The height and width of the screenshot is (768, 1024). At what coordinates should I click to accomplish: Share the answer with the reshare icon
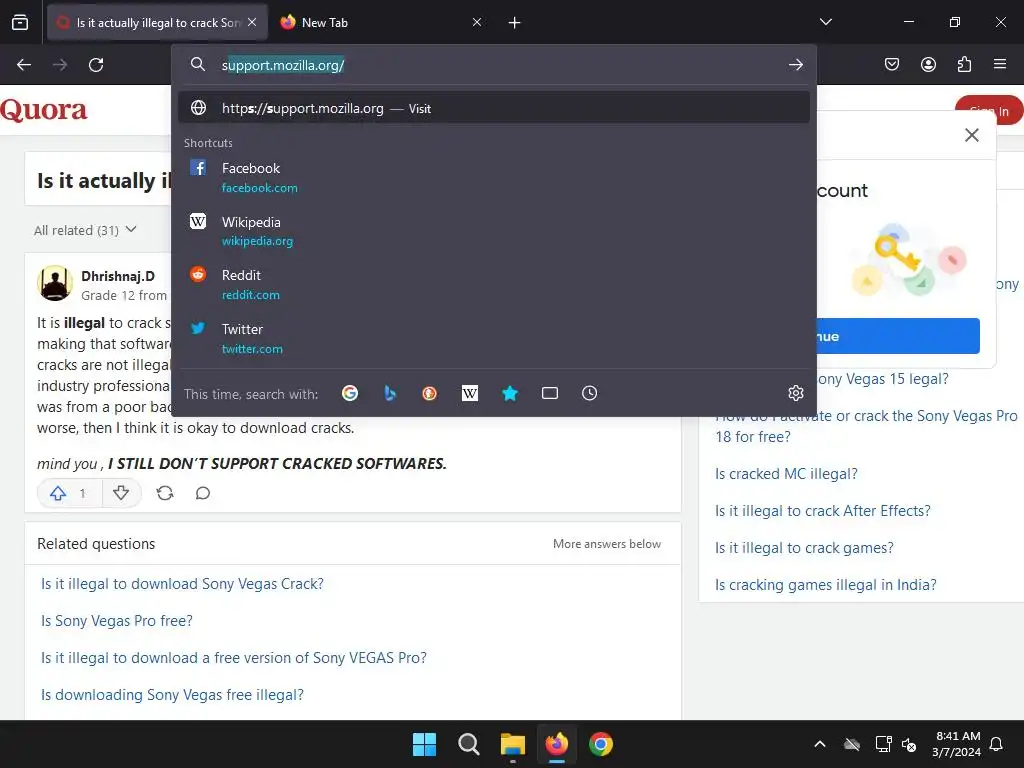point(165,493)
